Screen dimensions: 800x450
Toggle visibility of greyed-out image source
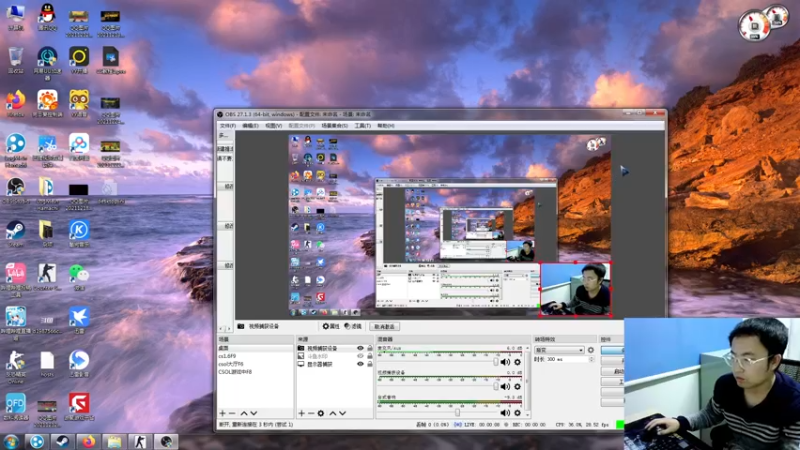click(x=360, y=356)
